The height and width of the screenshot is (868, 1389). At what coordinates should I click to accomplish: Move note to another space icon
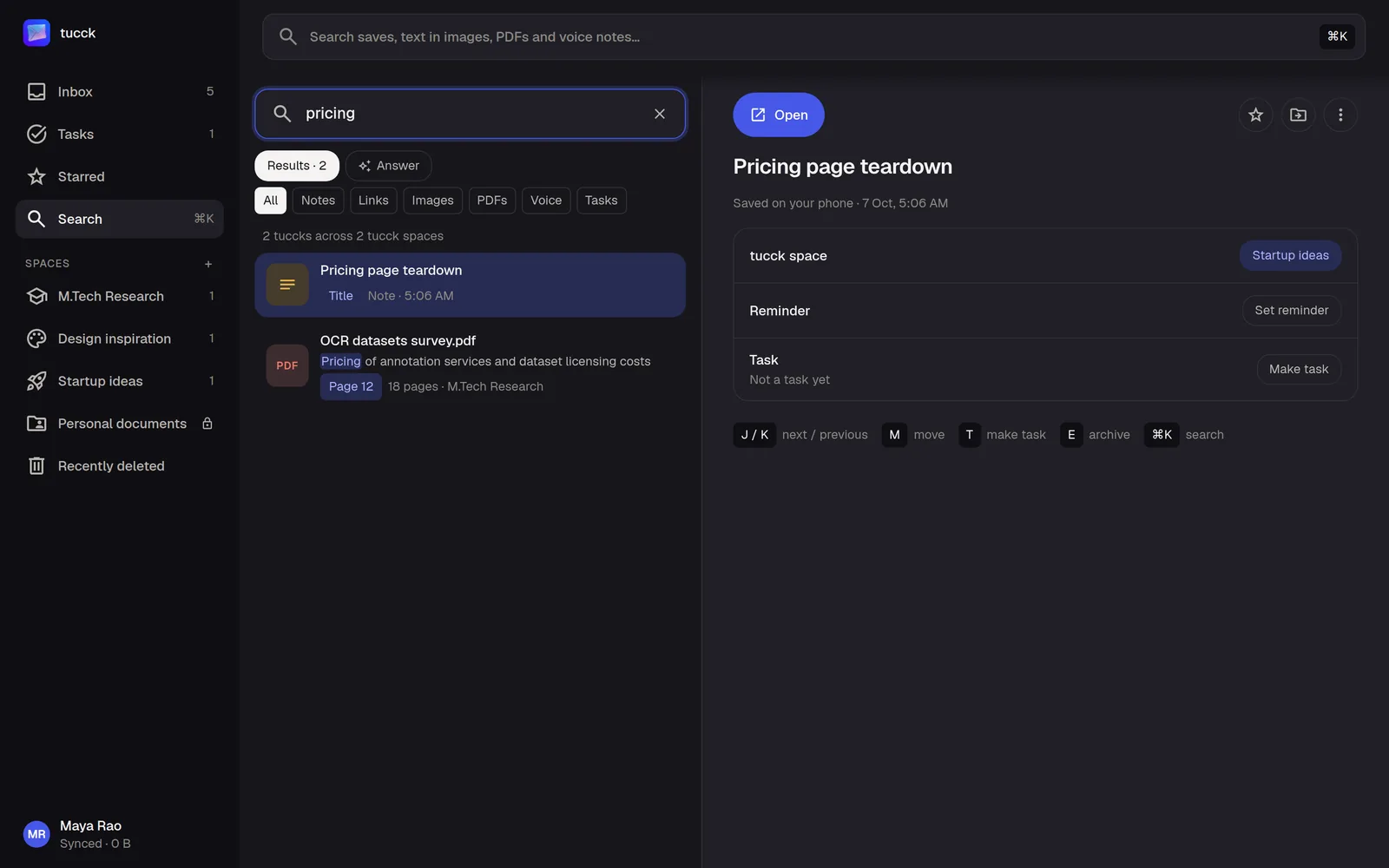click(x=1298, y=115)
